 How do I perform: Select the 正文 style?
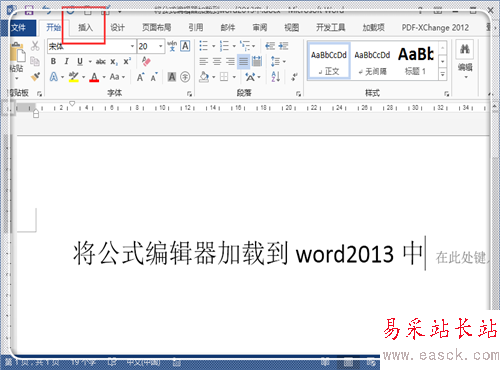click(x=329, y=62)
